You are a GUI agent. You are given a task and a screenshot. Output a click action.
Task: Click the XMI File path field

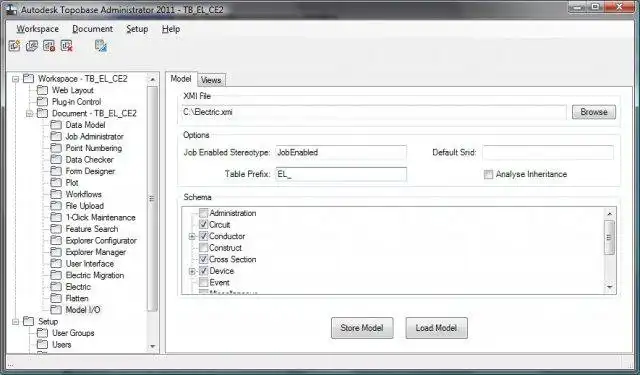(374, 112)
